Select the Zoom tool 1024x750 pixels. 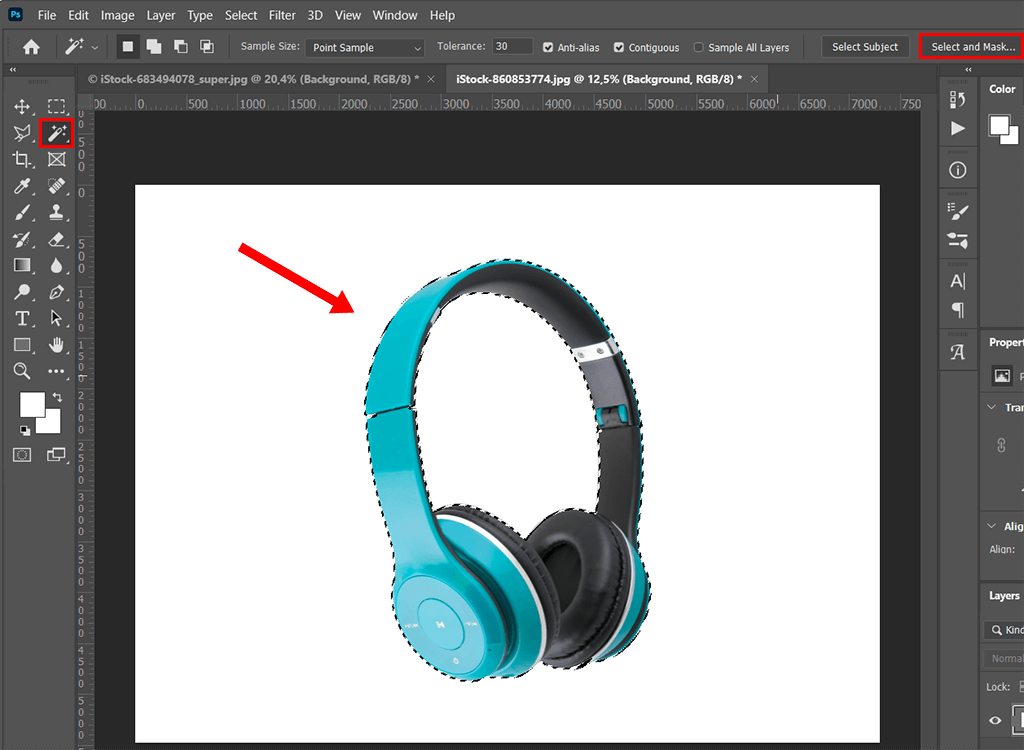coord(22,371)
